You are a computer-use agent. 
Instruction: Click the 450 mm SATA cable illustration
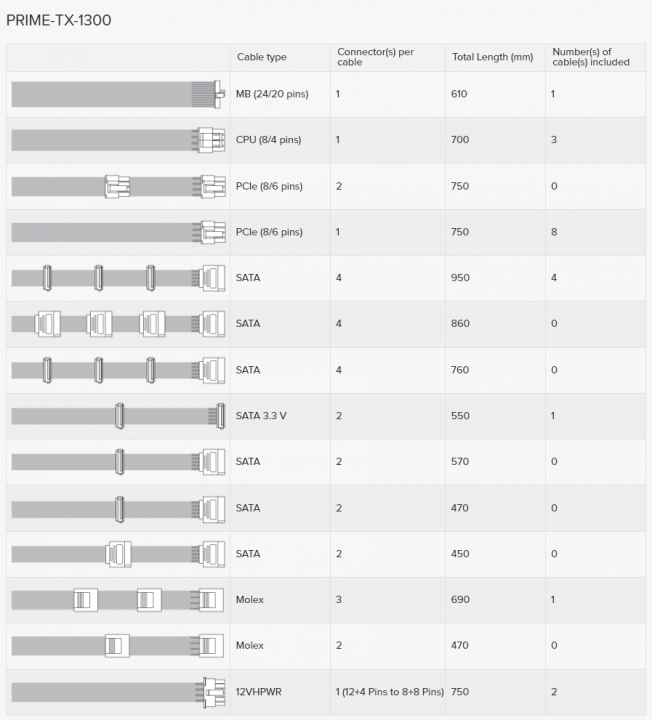coord(118,554)
